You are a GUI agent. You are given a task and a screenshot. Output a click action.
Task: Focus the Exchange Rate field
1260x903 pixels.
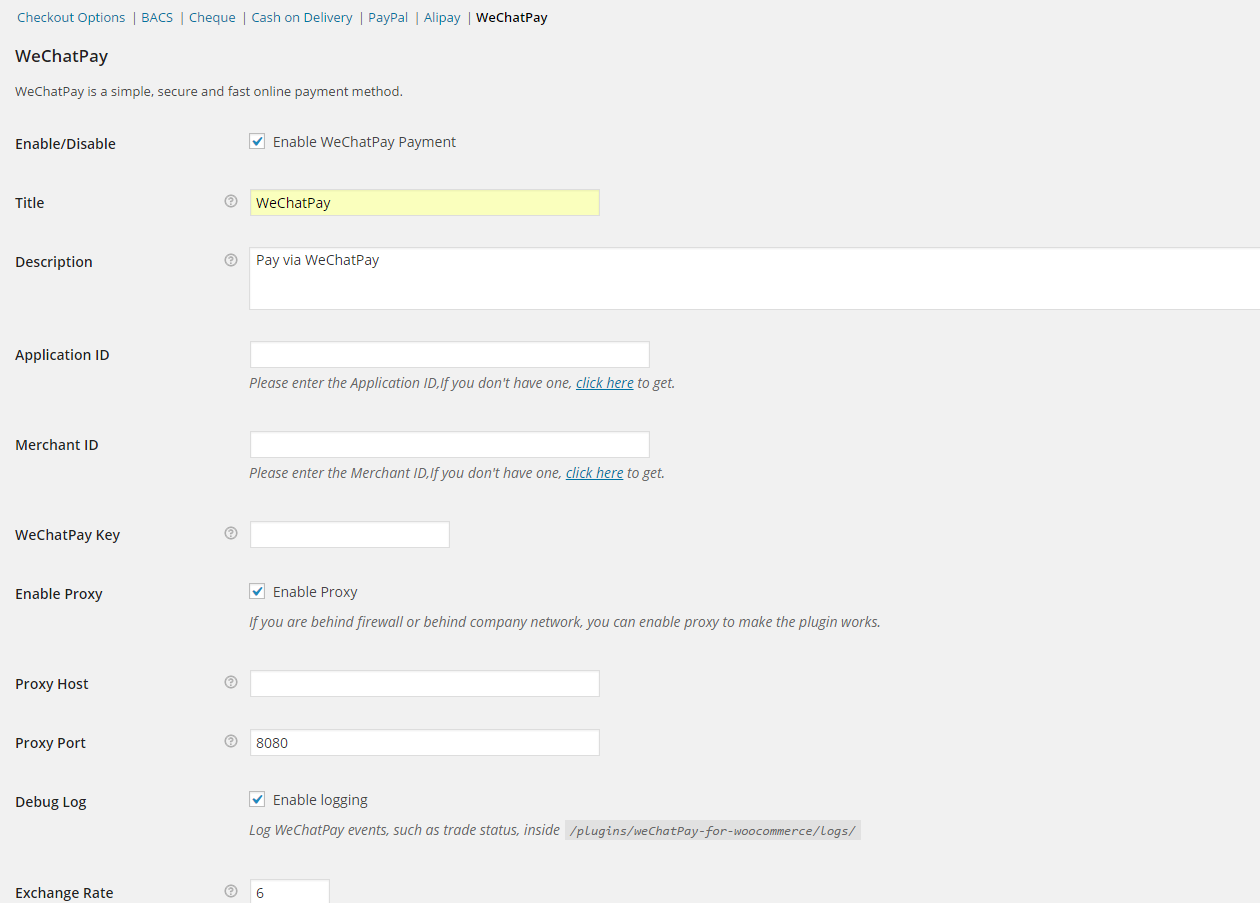pyautogui.click(x=289, y=891)
